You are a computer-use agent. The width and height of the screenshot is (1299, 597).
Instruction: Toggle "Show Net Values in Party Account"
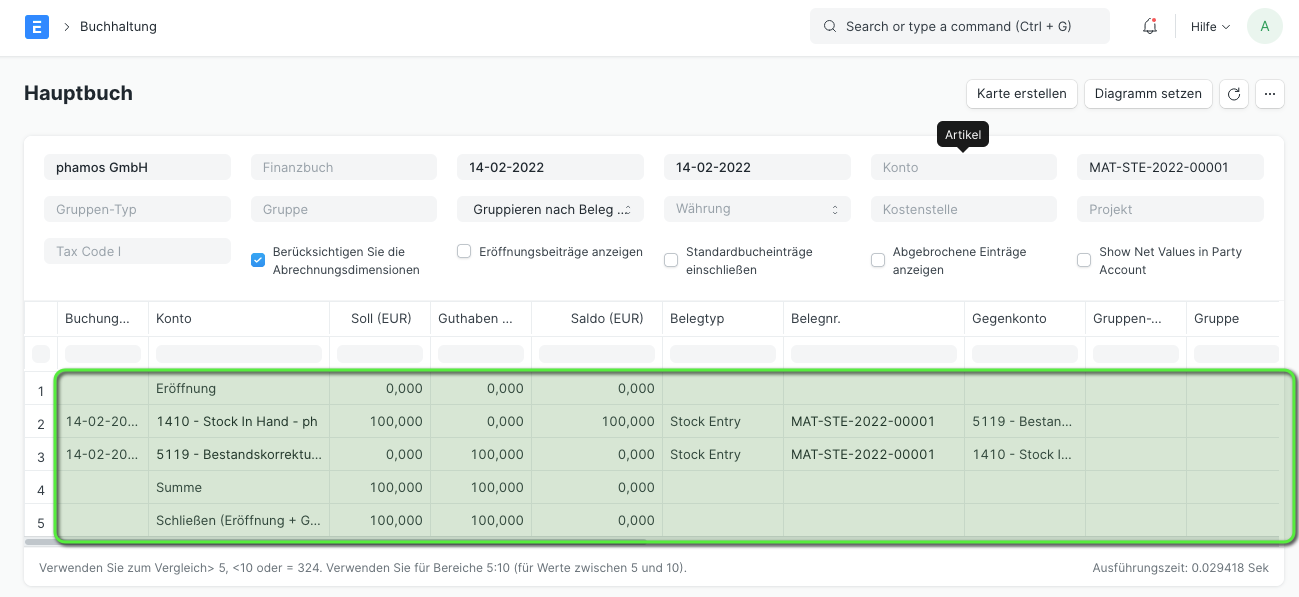click(x=1084, y=260)
